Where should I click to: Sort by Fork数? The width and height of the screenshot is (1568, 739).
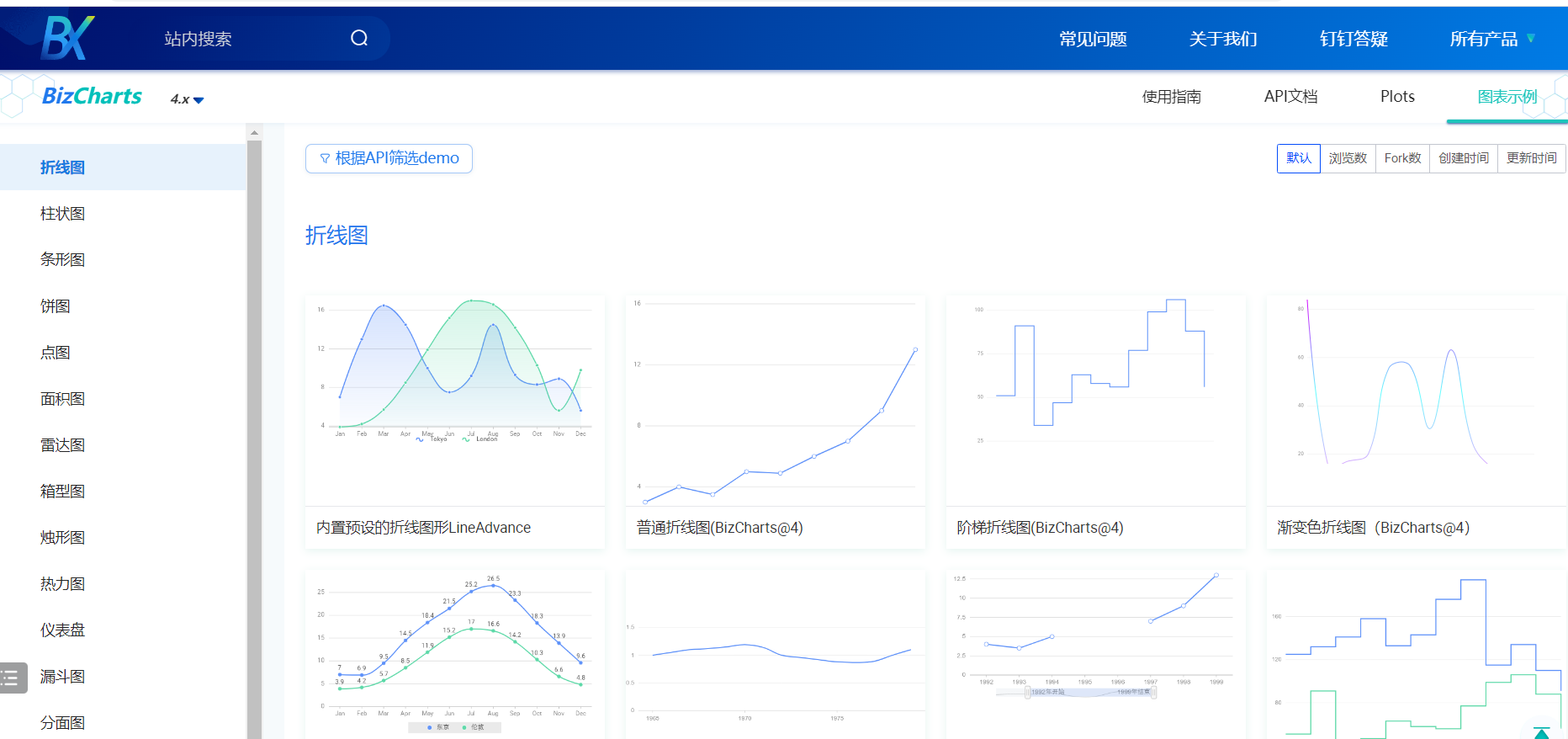tap(1402, 158)
